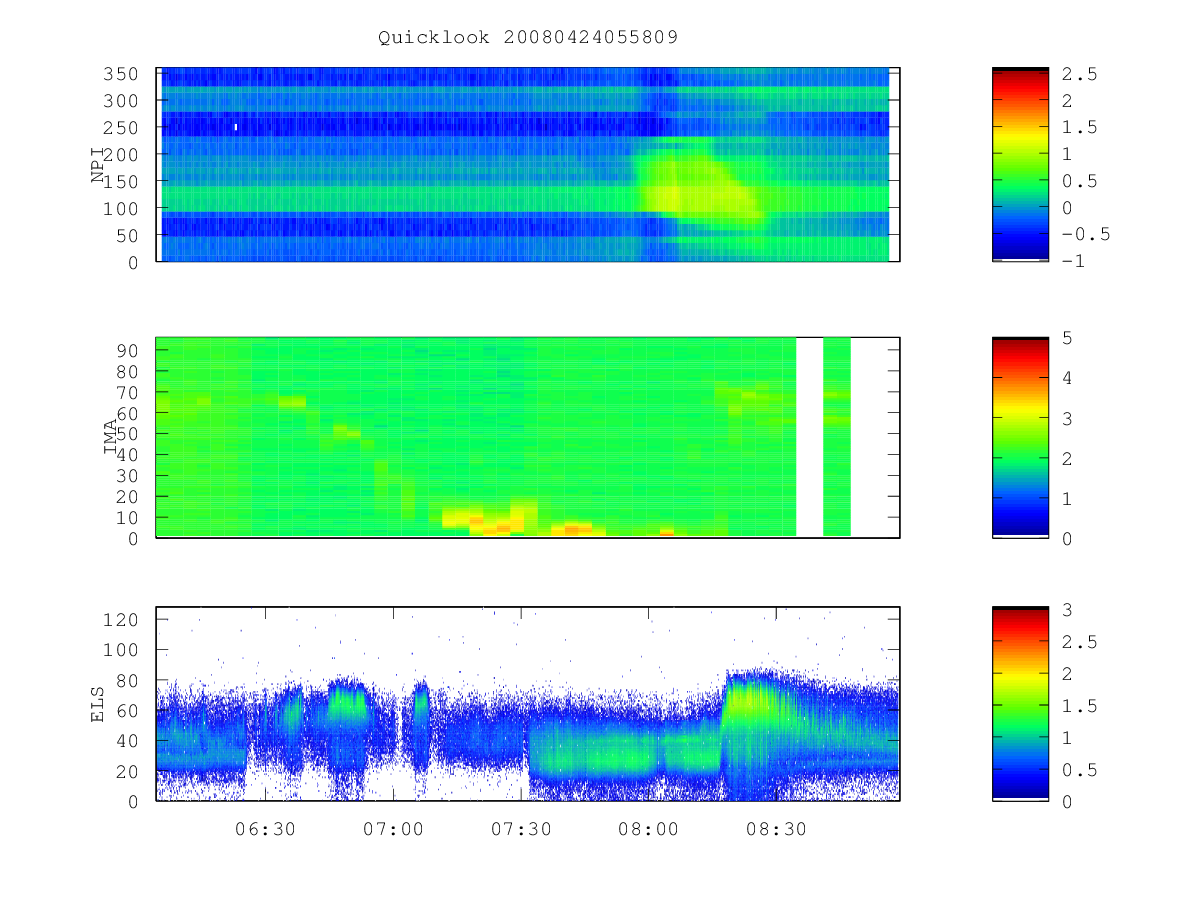This screenshot has width=1200, height=900.
Task: Click the 3 label on the ELS colorbar
Action: point(1067,609)
